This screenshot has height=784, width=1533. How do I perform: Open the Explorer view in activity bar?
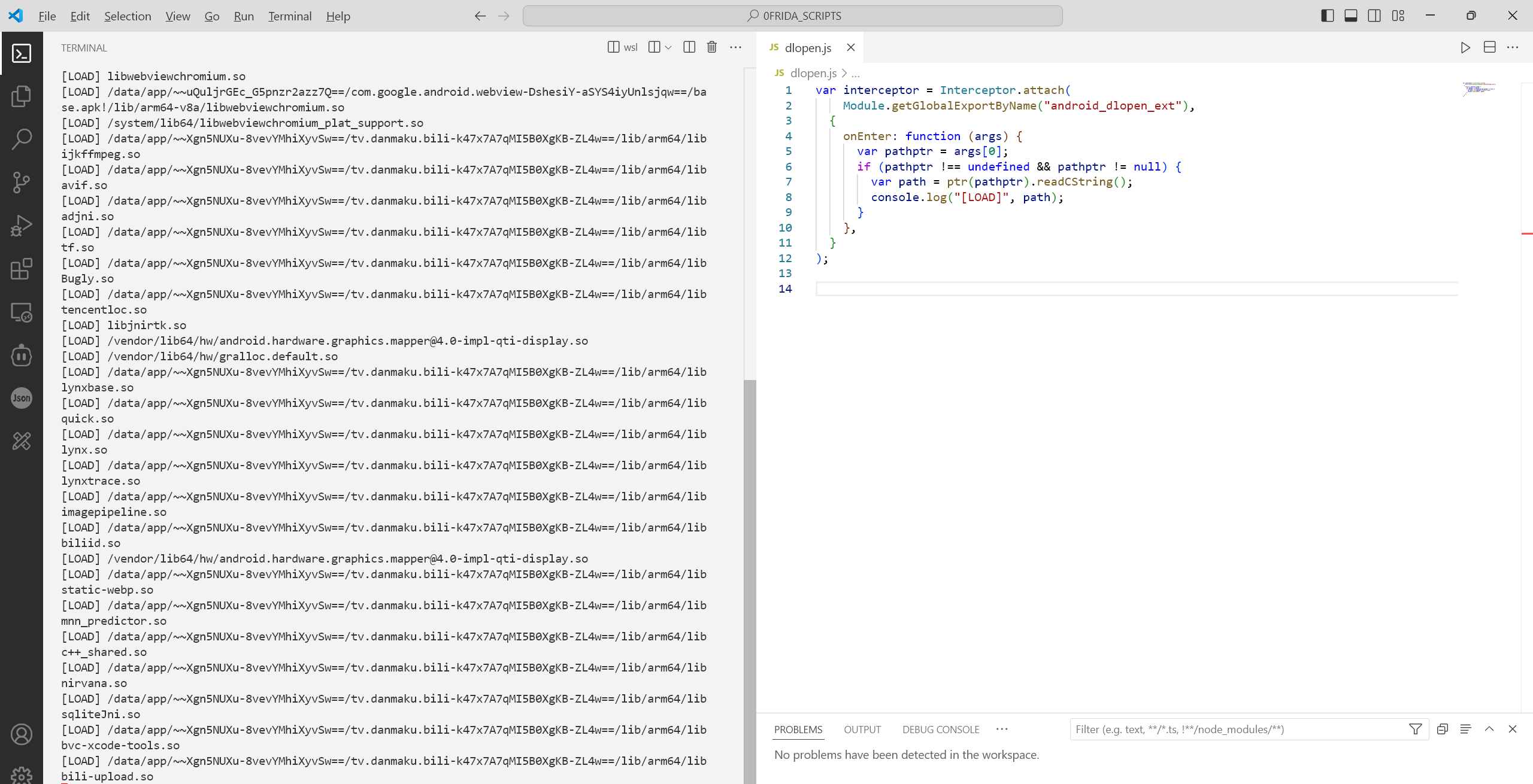coord(22,96)
